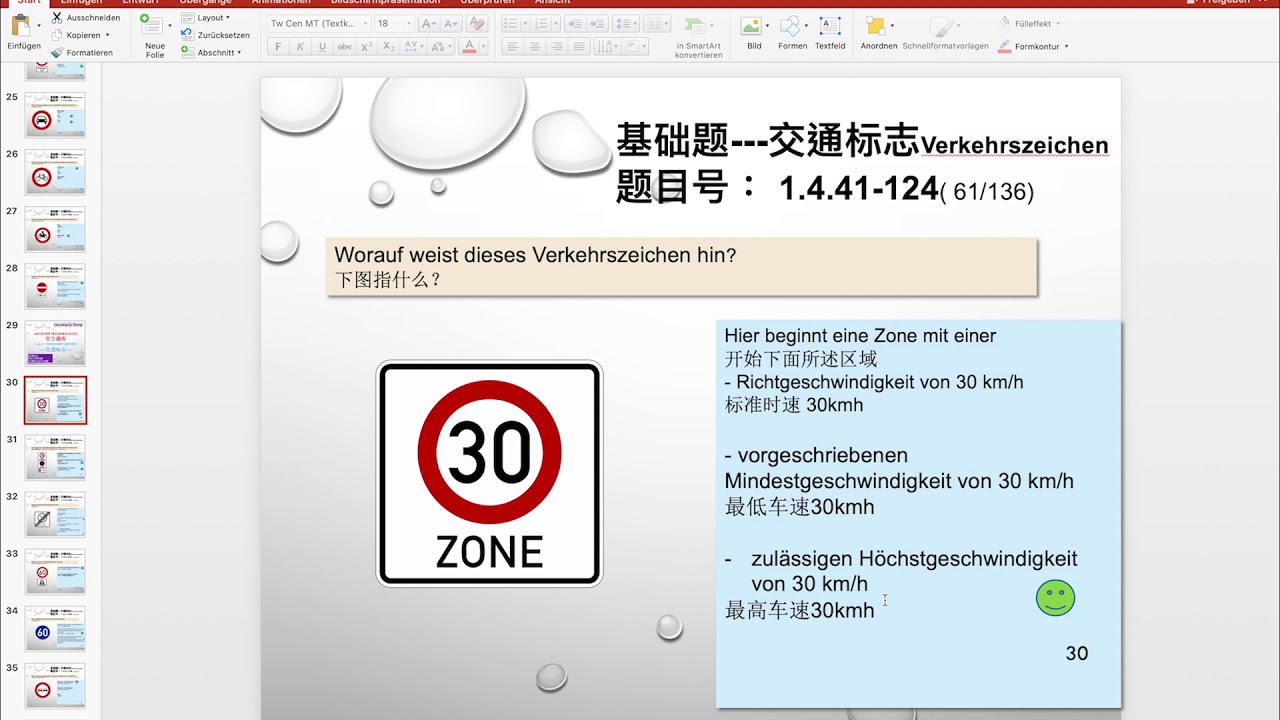Insert a Textfeld text box

point(829,26)
